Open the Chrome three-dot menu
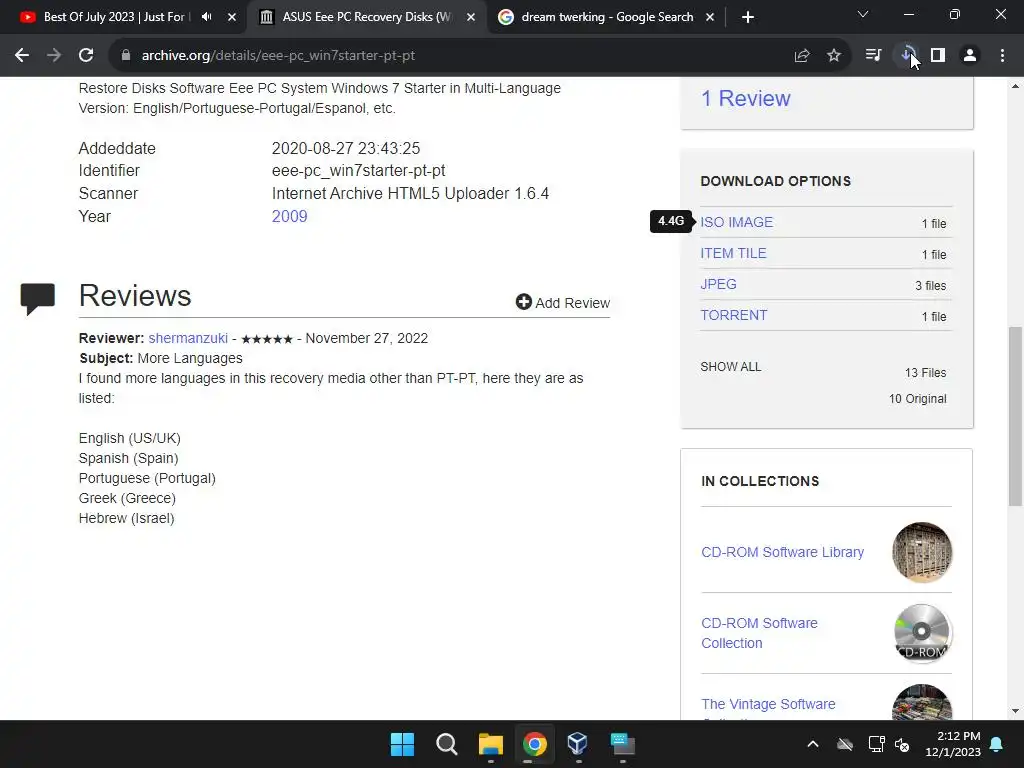The image size is (1024, 768). pyautogui.click(x=1002, y=56)
